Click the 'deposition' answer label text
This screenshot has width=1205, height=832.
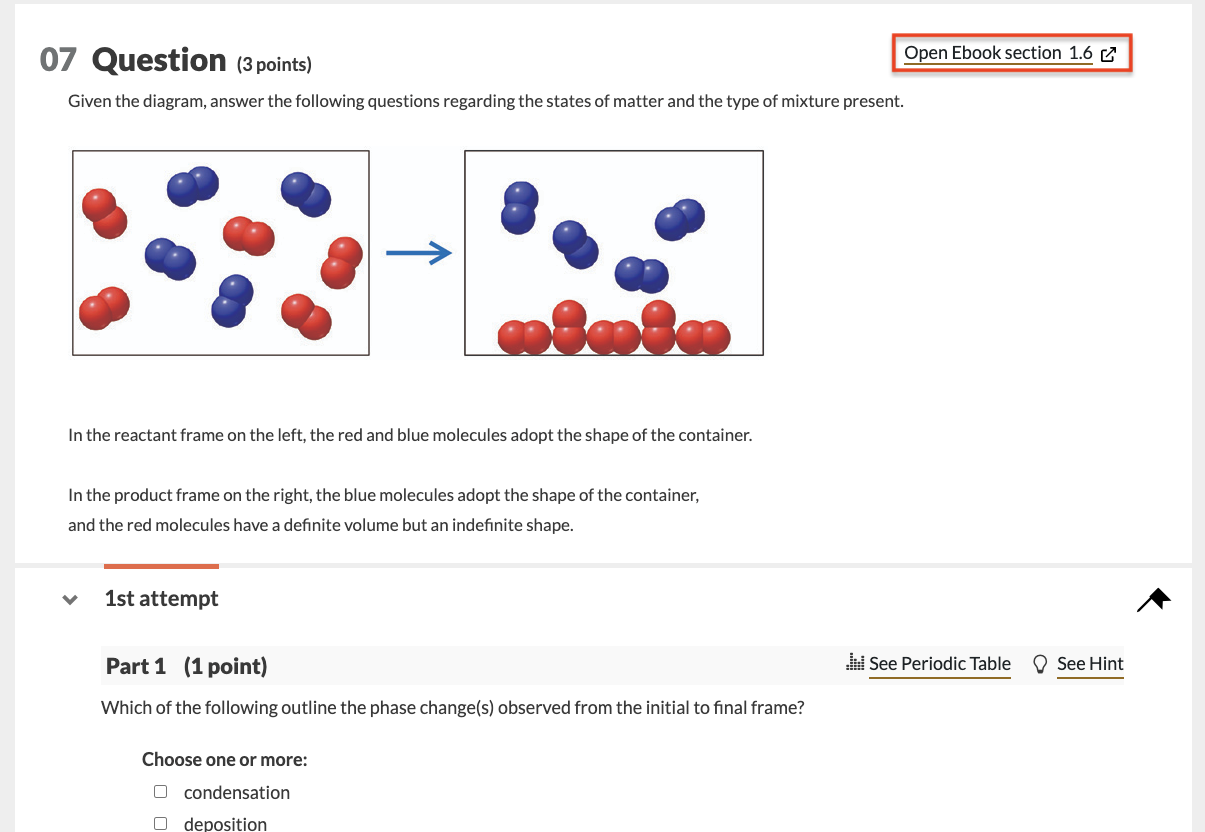point(225,823)
